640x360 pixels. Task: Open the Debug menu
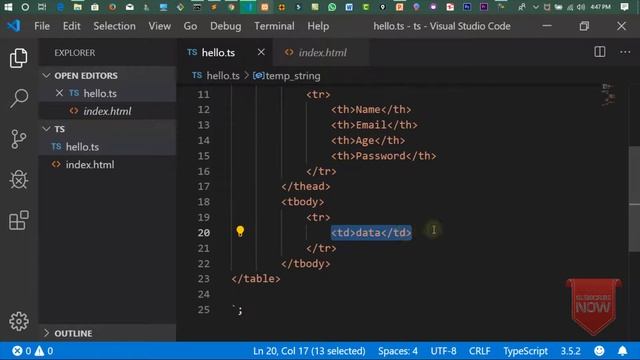pos(226,26)
